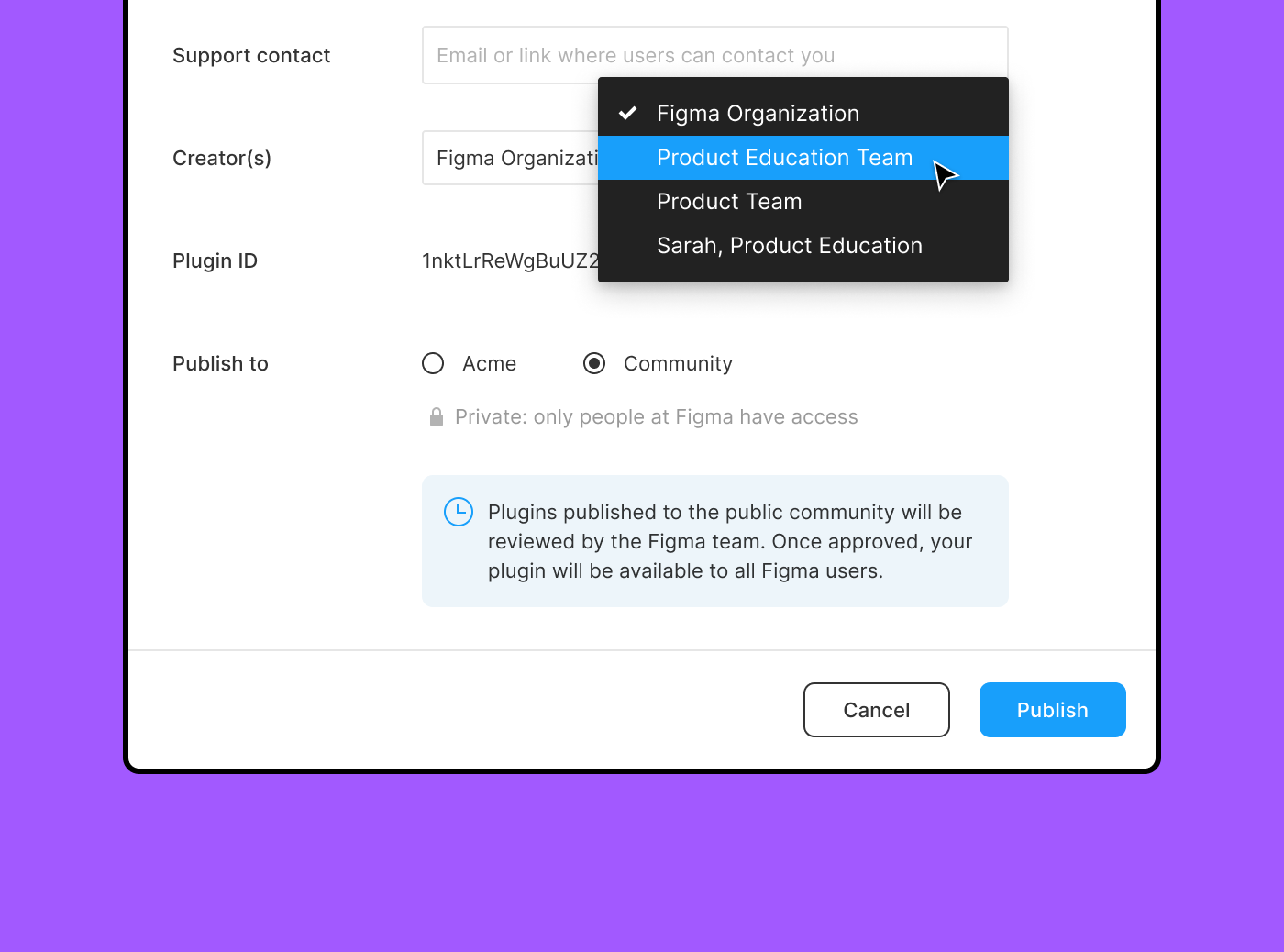1284x952 pixels.
Task: Click the Cancel button
Action: click(877, 710)
